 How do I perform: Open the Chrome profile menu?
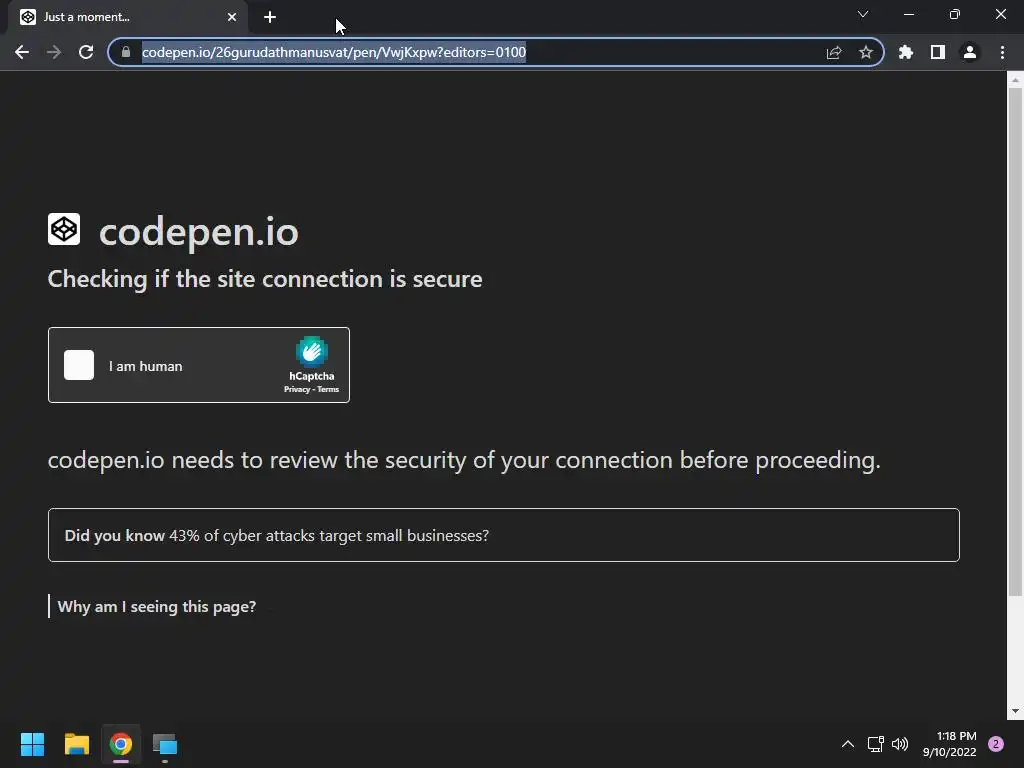(970, 52)
